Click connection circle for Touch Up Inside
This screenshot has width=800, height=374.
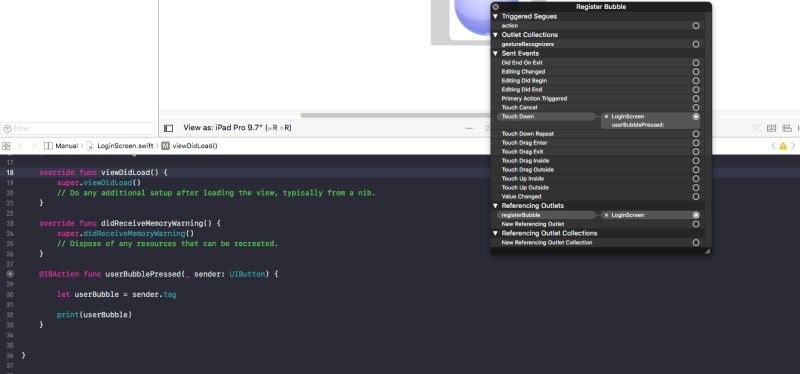[696, 179]
